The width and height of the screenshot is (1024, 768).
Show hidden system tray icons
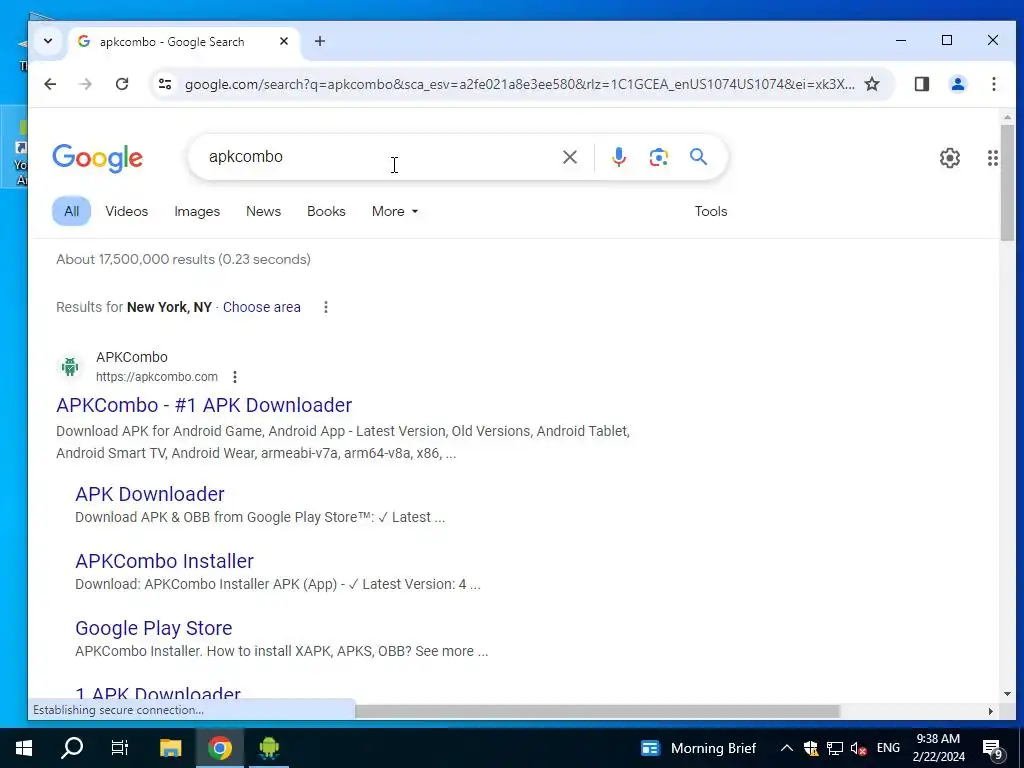[x=786, y=748]
